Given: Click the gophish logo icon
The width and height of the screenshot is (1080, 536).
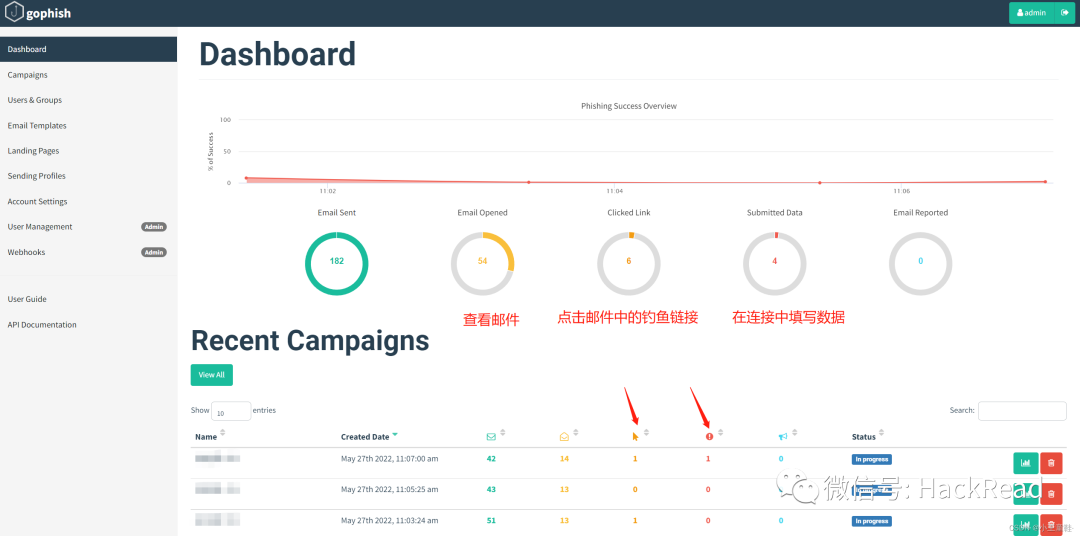Looking at the screenshot, I should [15, 13].
